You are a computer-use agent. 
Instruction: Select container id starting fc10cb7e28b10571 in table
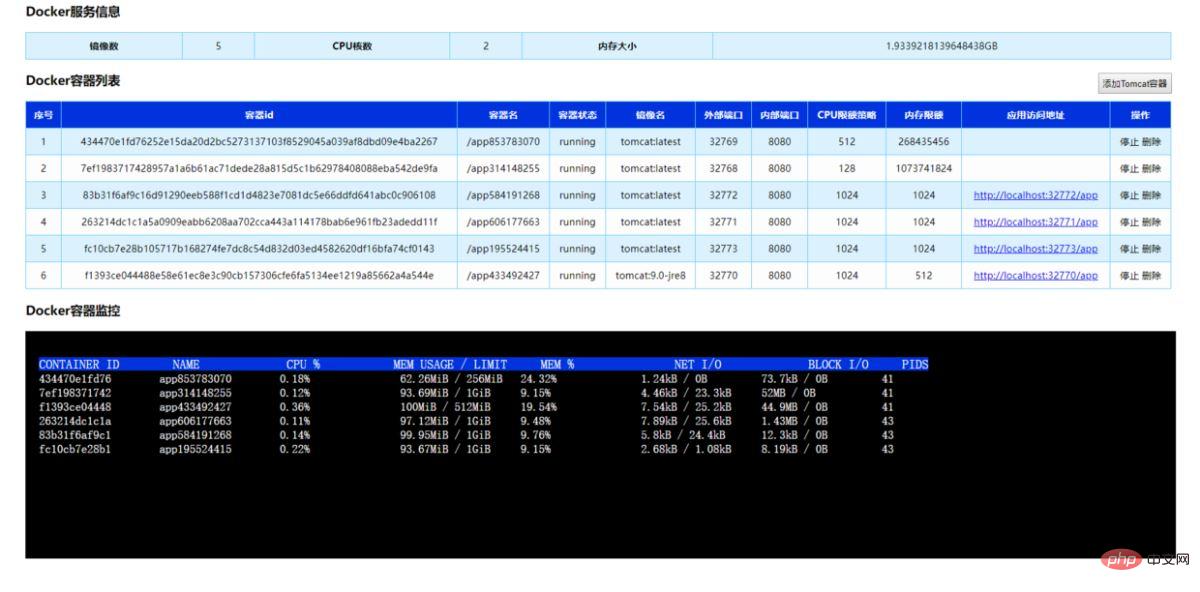click(259, 249)
